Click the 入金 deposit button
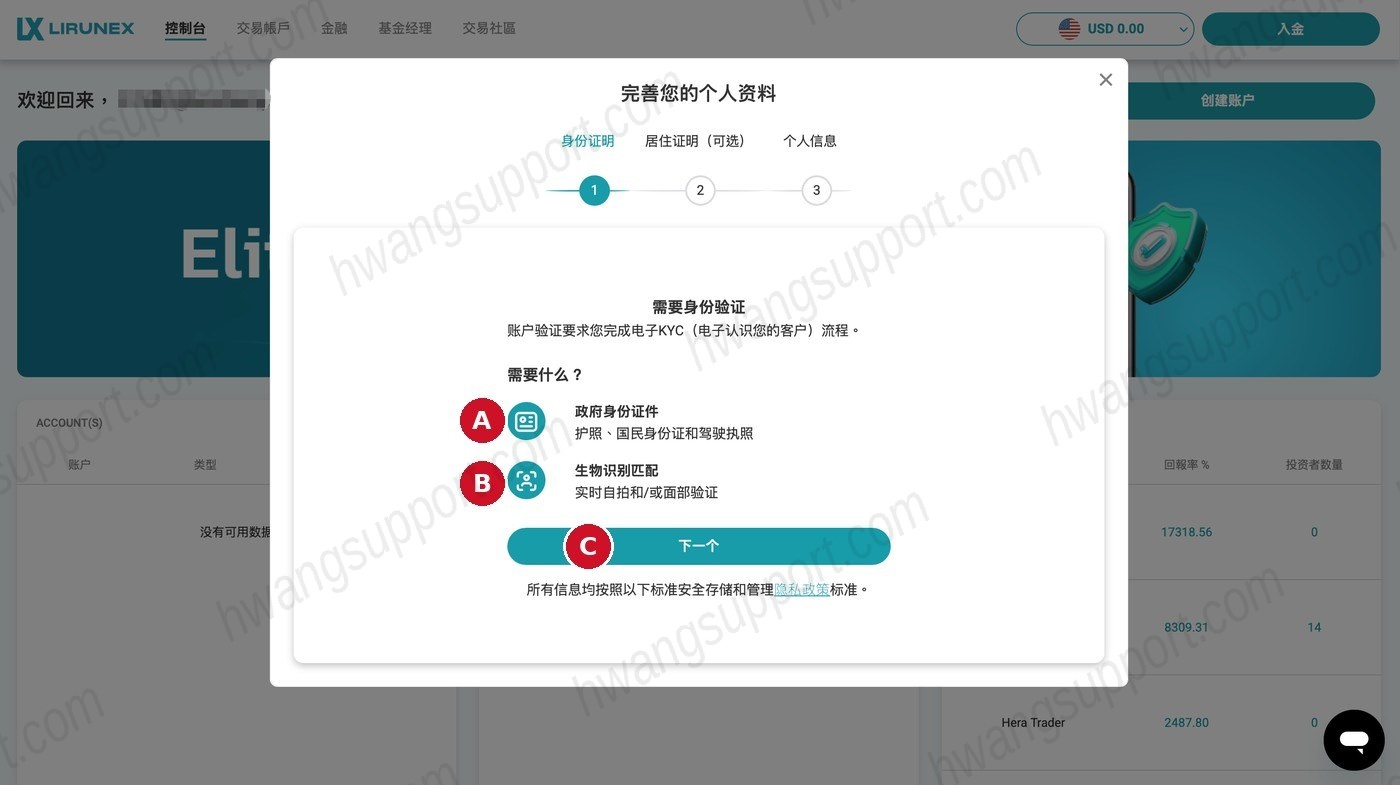 pos(1290,29)
